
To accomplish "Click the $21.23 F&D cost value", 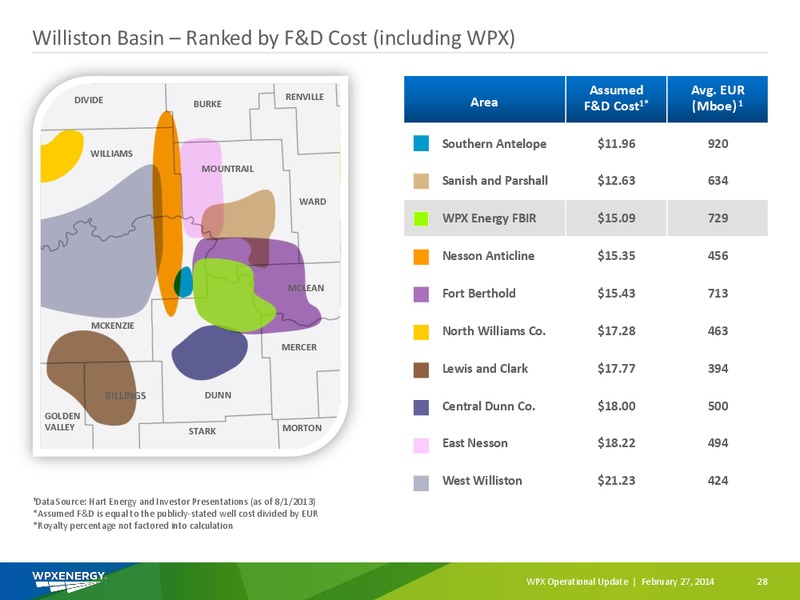I will pos(616,481).
